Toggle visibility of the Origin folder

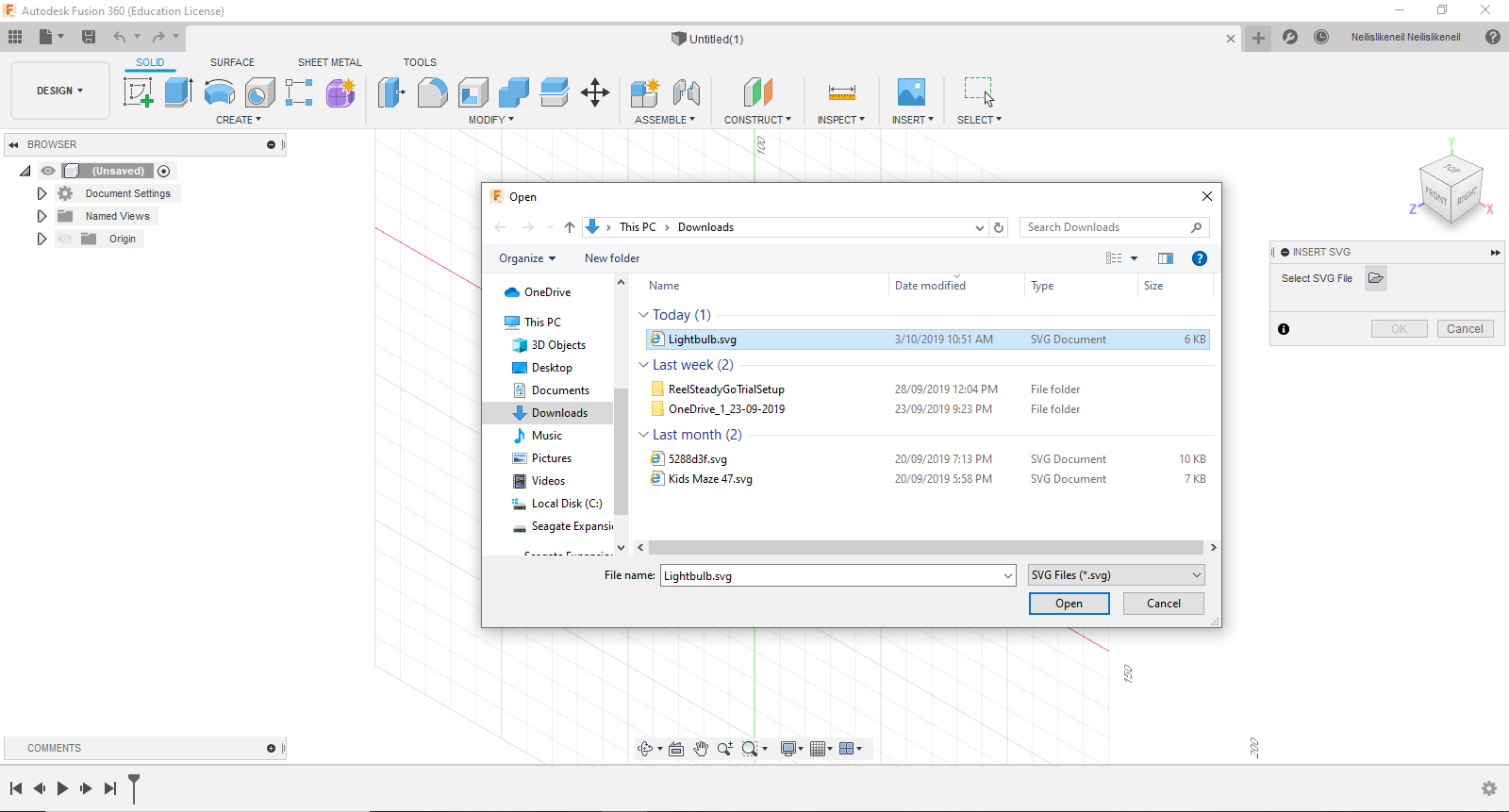[65, 239]
